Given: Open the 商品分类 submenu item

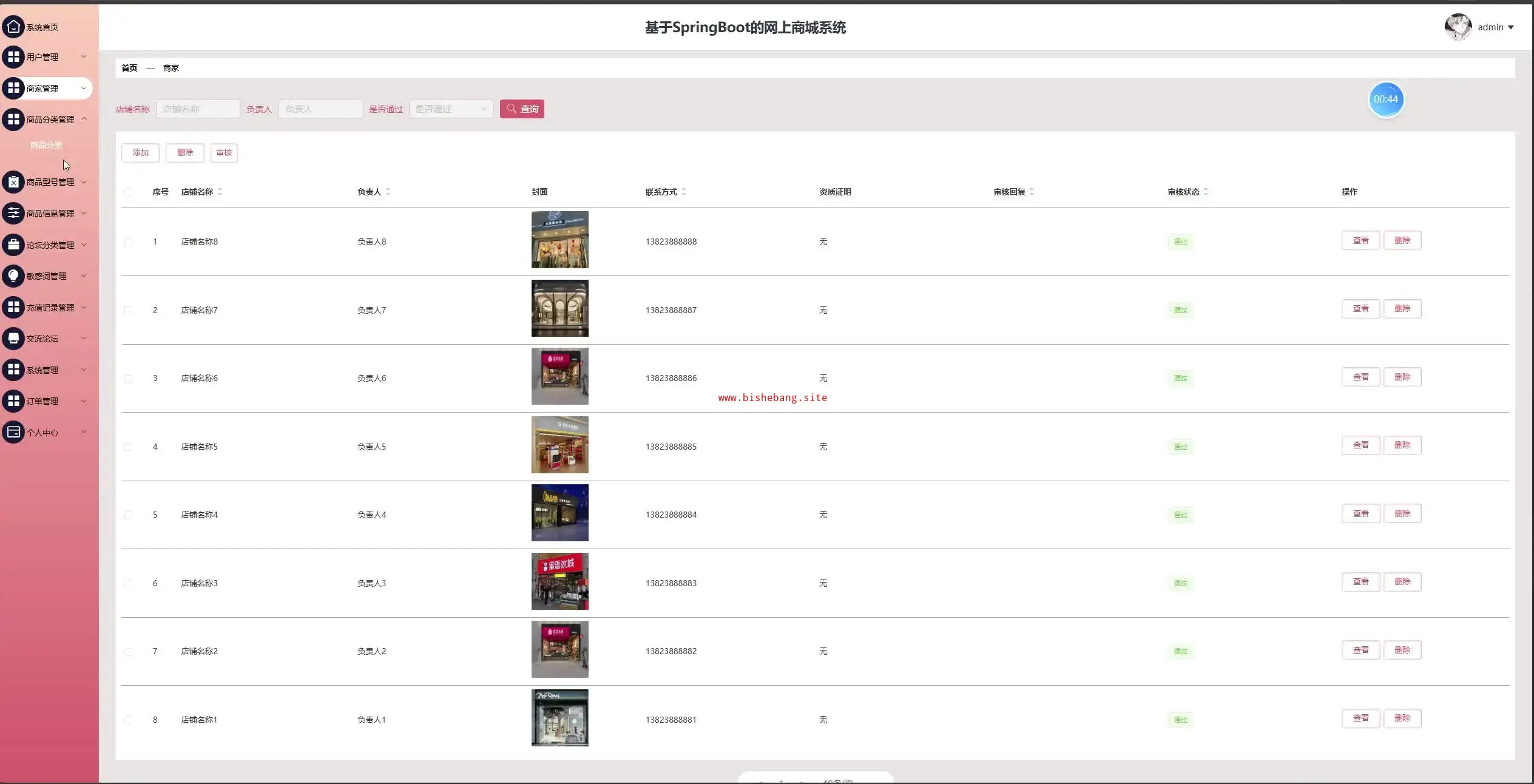Looking at the screenshot, I should coord(46,145).
